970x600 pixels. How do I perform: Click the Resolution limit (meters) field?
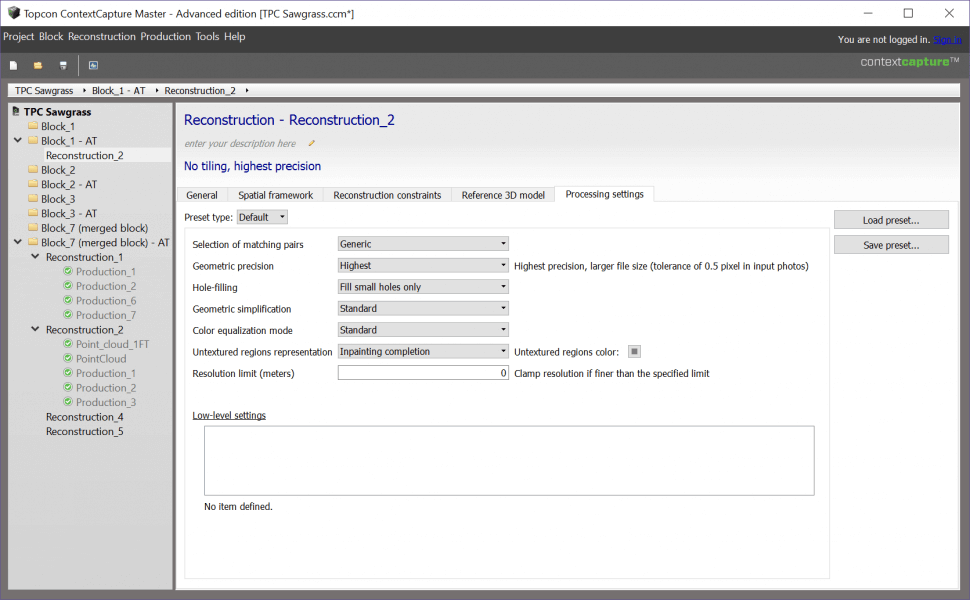423,373
